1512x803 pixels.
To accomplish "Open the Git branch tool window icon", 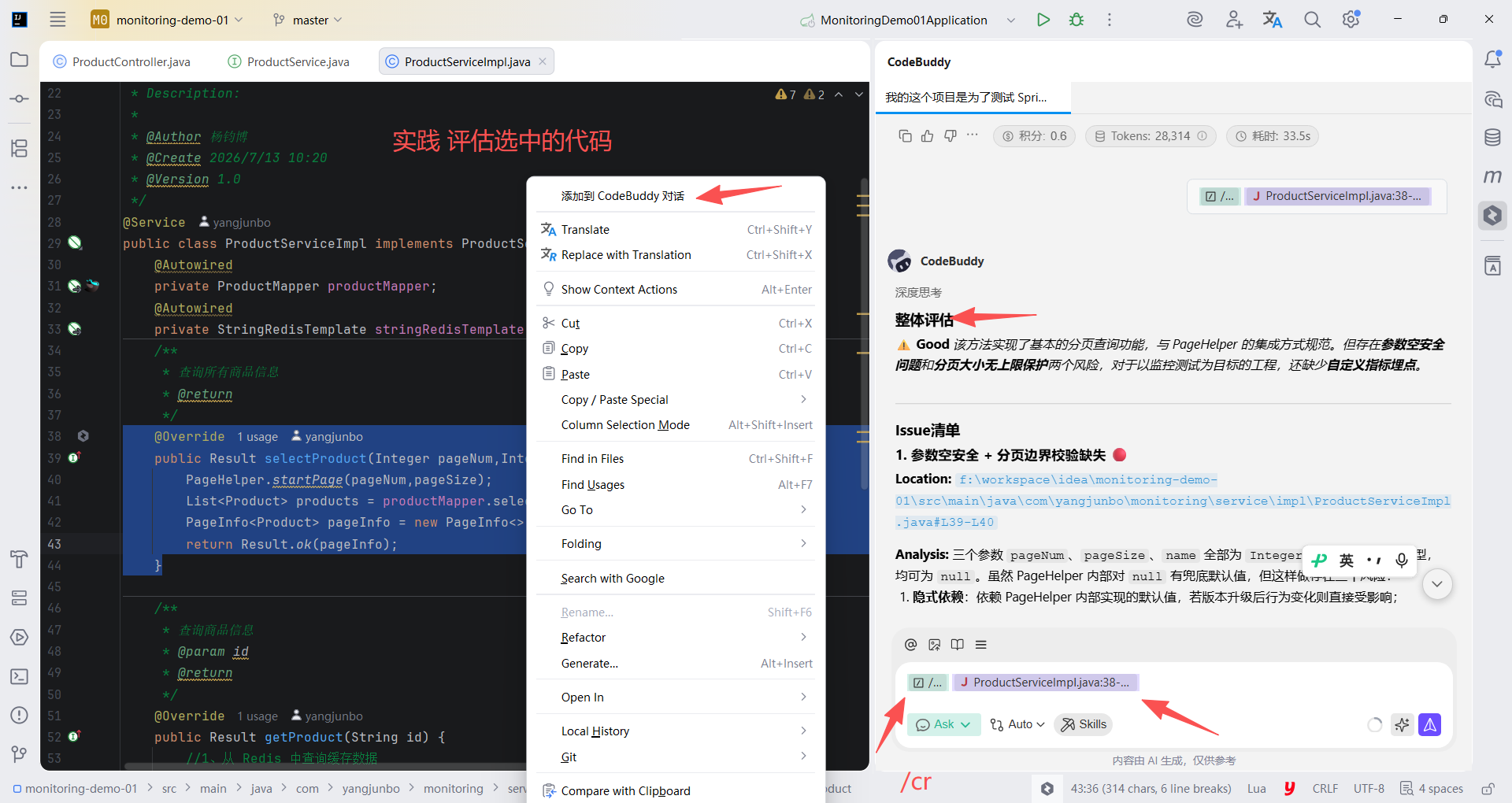I will pos(20,754).
